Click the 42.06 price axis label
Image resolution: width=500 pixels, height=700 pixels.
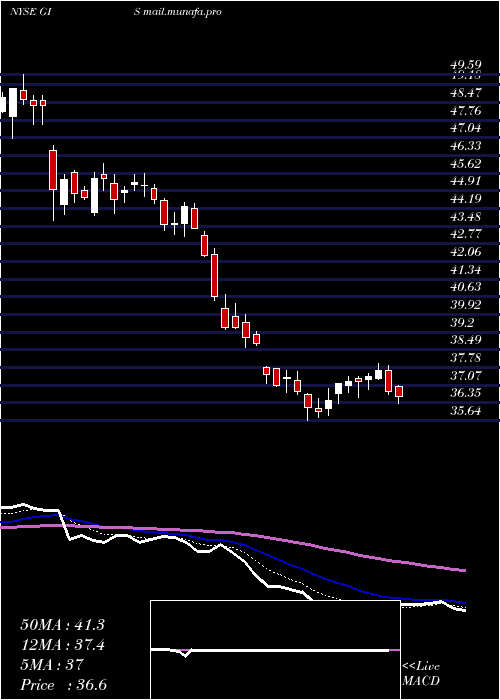(x=465, y=252)
